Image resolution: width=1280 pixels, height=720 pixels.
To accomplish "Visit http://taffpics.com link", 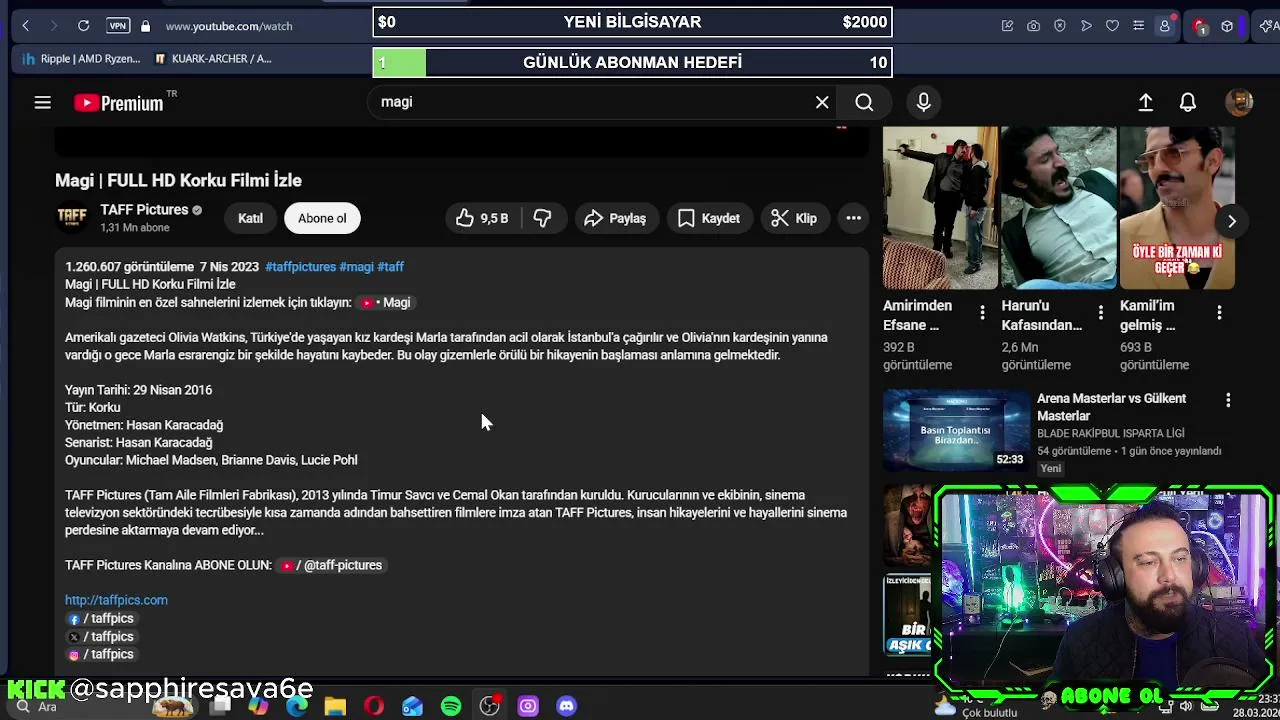I will (x=116, y=600).
